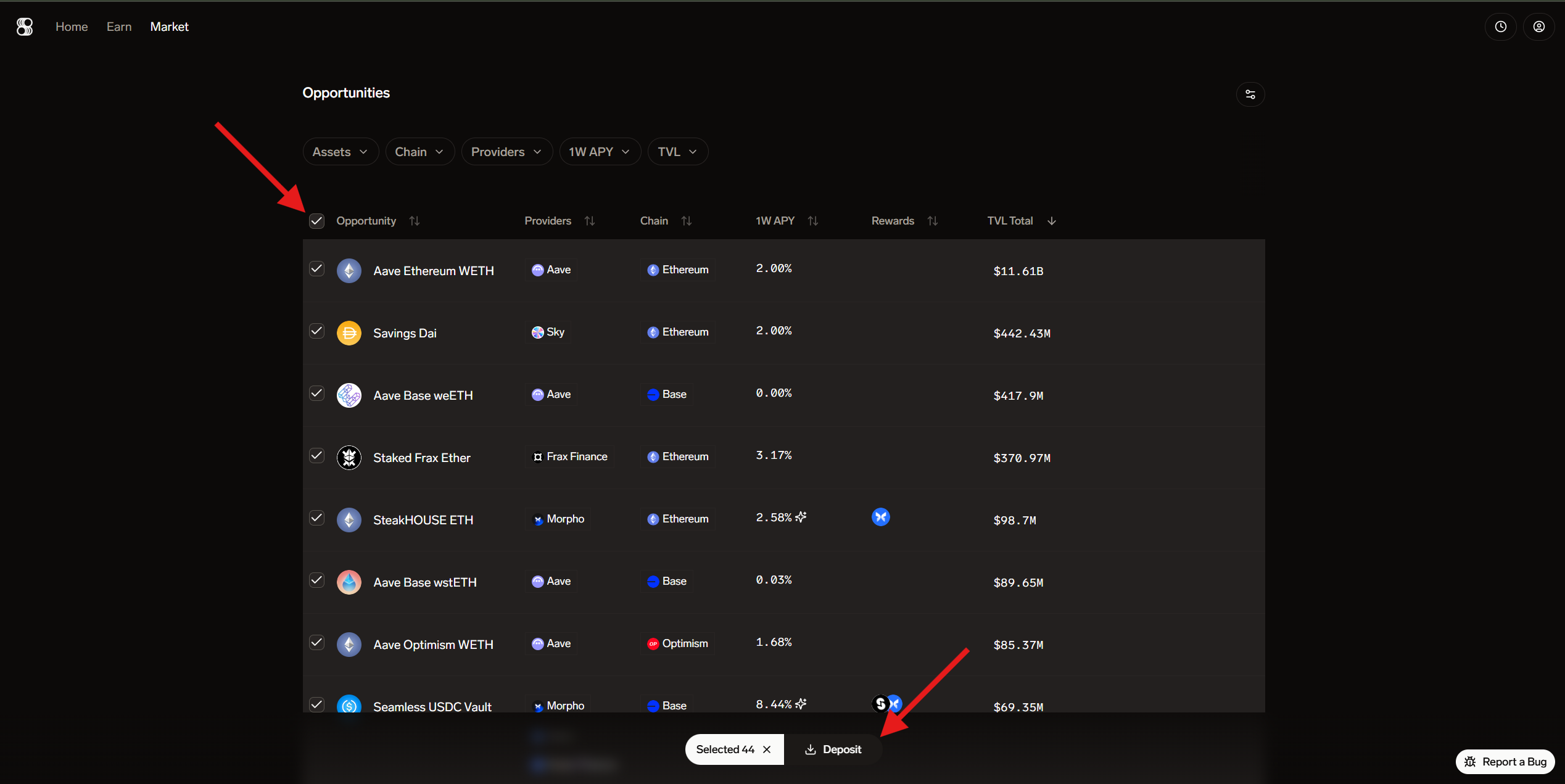Click the $85.37M TVL value

click(1018, 645)
